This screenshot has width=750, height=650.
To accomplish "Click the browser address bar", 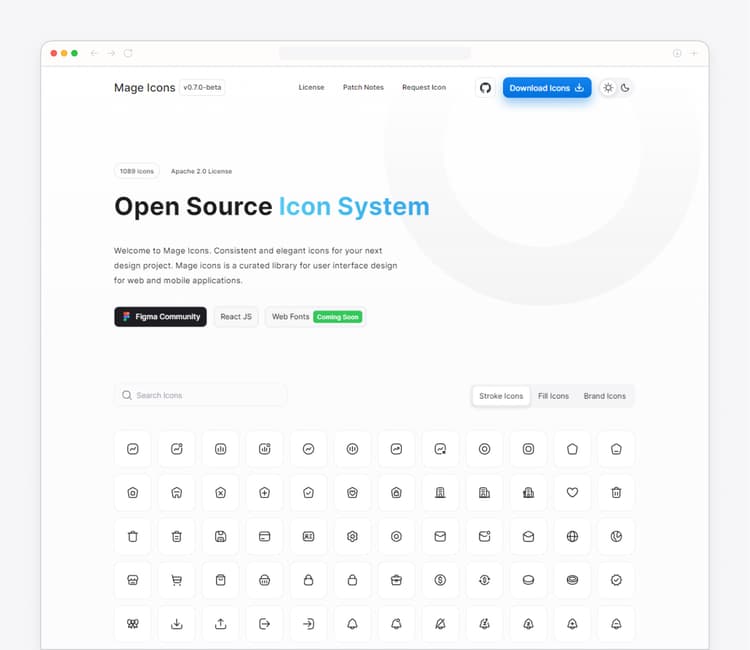I will click(x=375, y=53).
